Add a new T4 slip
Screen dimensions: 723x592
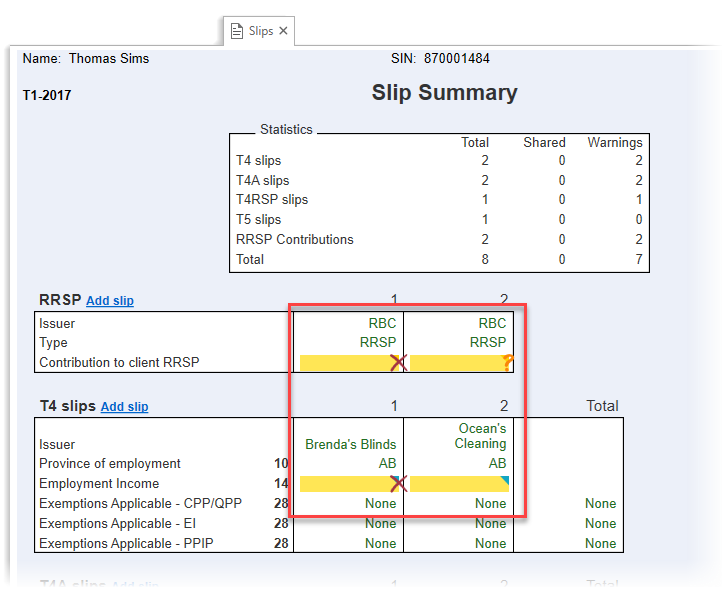(124, 407)
